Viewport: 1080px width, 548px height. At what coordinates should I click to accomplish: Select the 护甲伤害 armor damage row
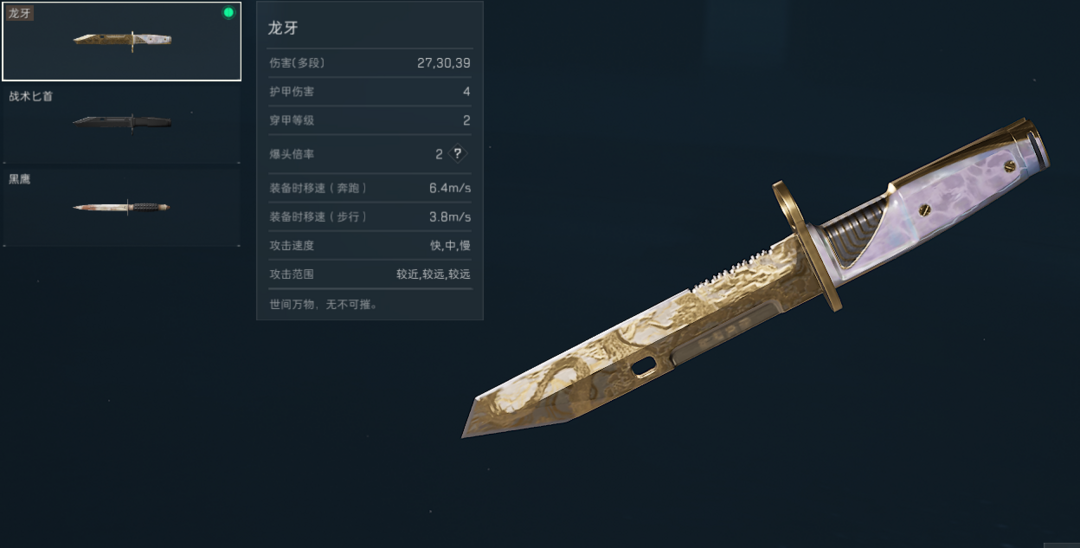pos(370,92)
